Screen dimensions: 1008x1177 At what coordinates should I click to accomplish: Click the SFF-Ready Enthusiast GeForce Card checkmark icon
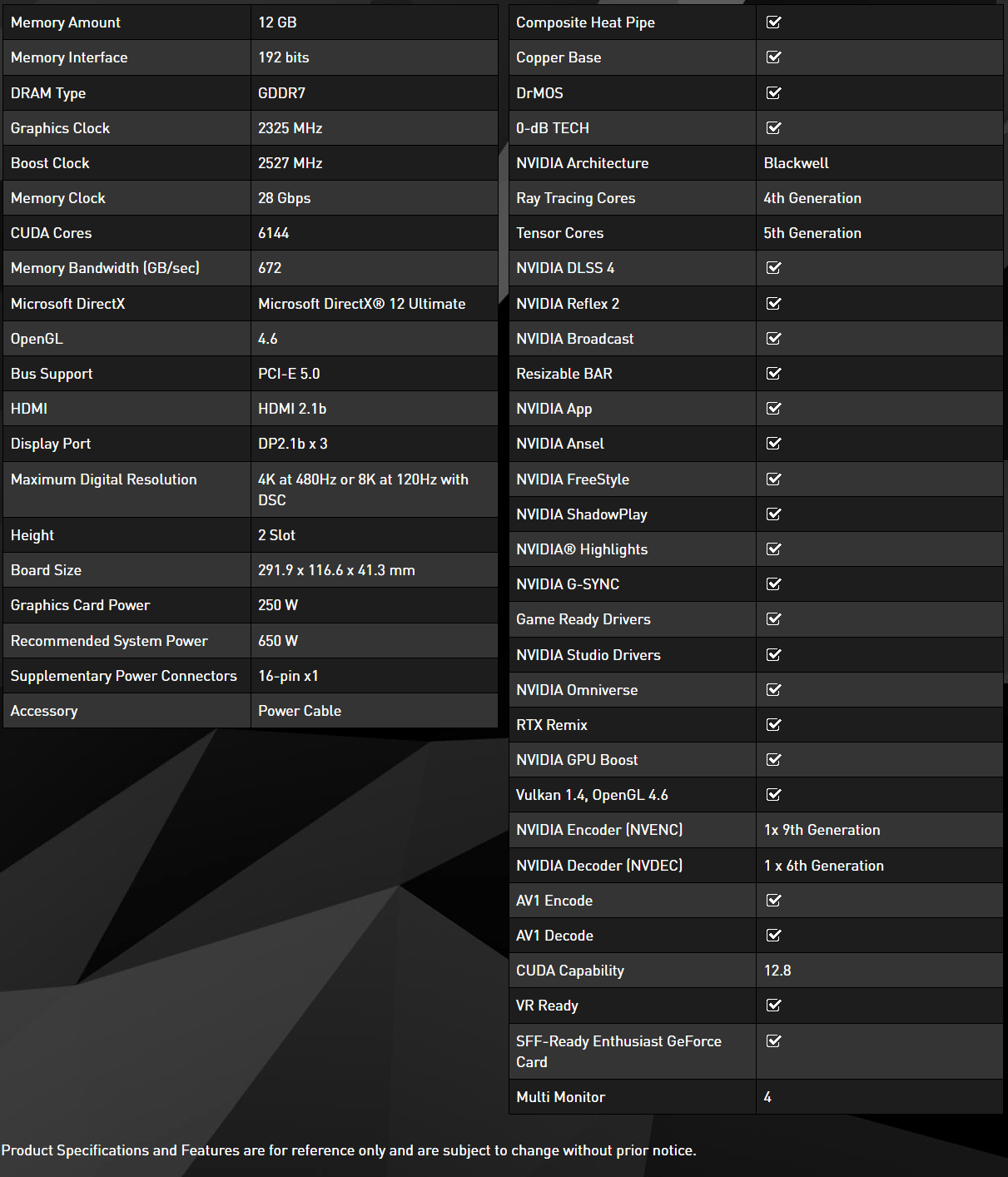[773, 1040]
